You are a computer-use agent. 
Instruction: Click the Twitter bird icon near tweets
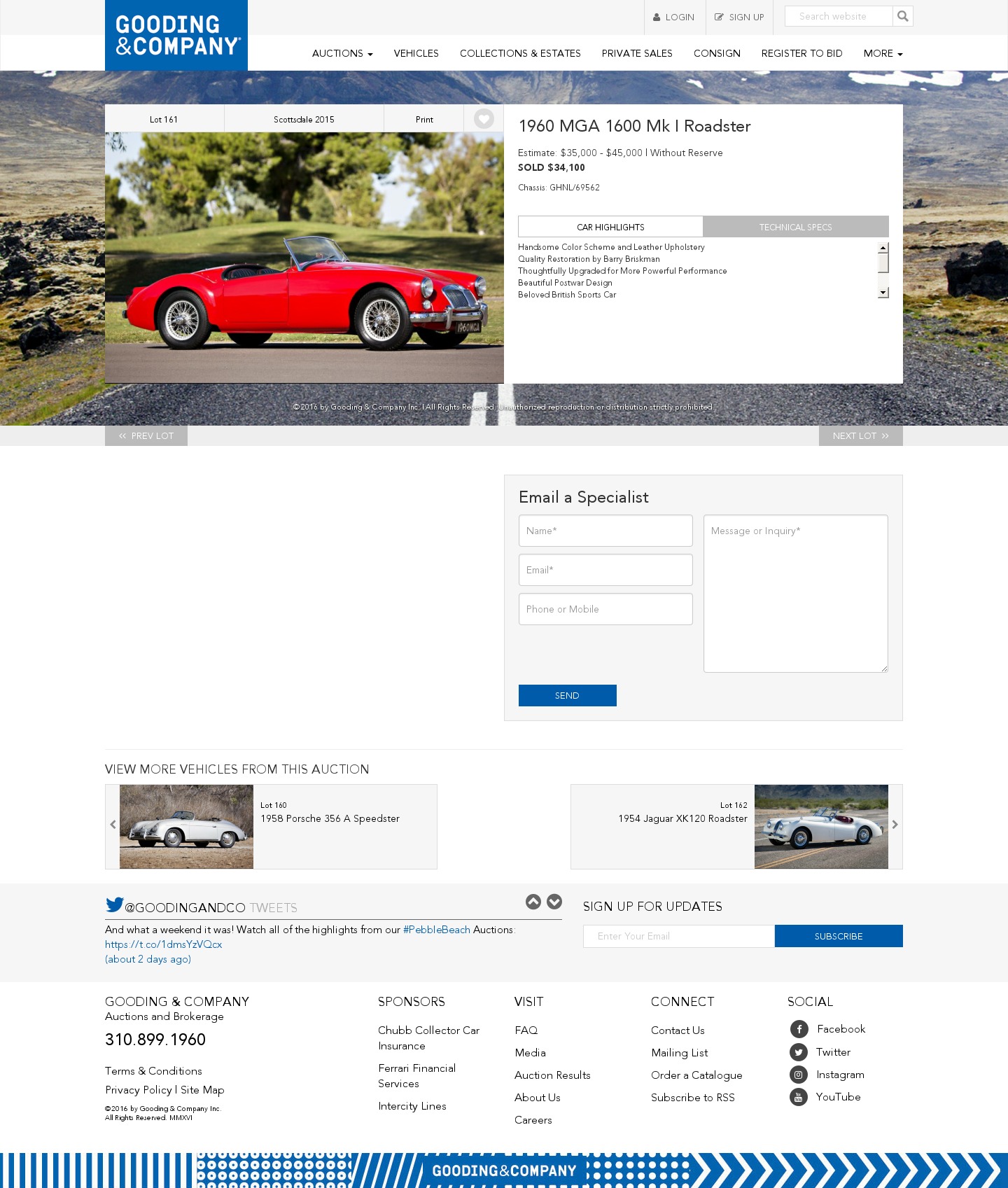click(114, 904)
